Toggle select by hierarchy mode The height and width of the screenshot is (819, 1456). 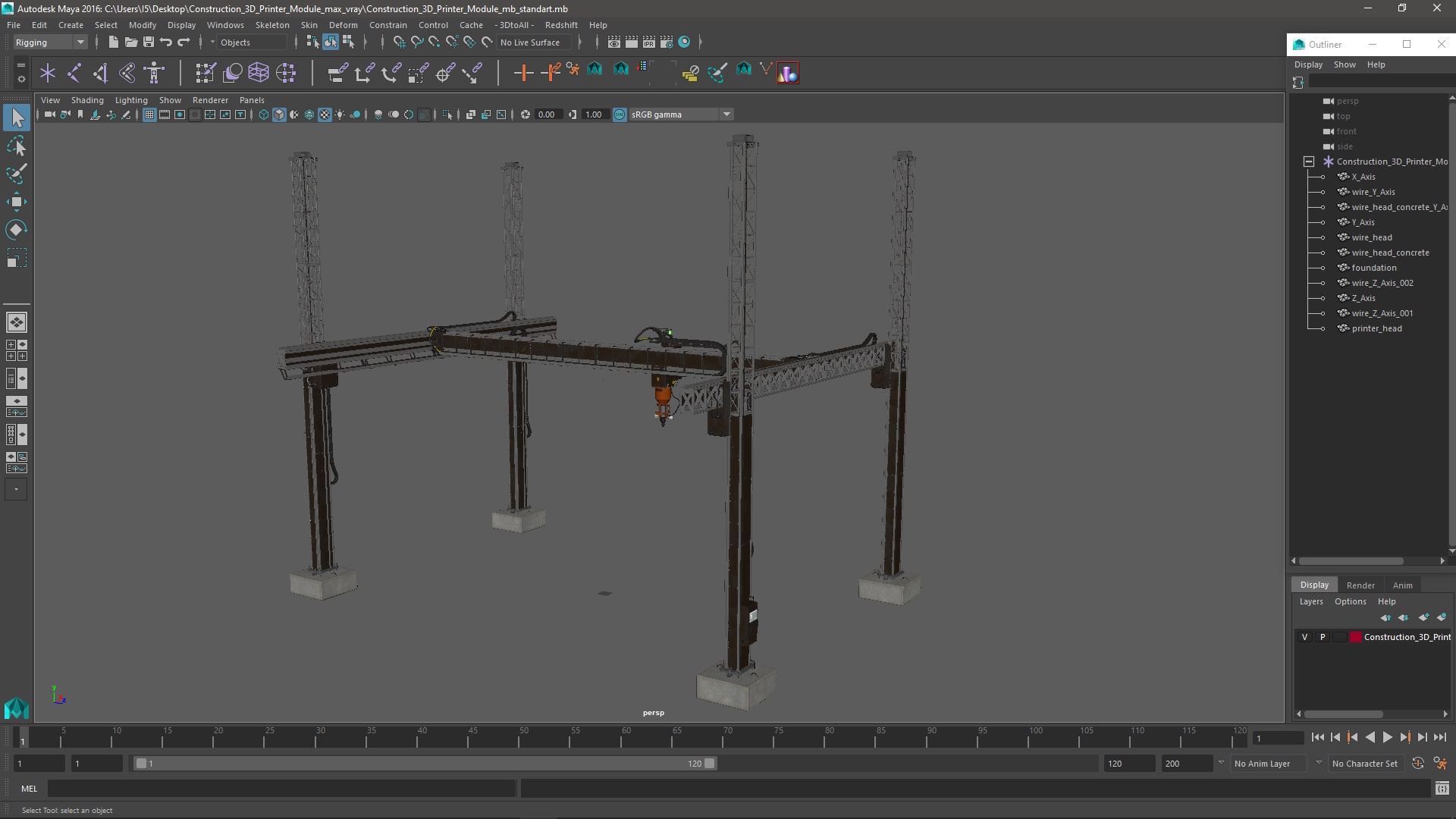pos(312,42)
